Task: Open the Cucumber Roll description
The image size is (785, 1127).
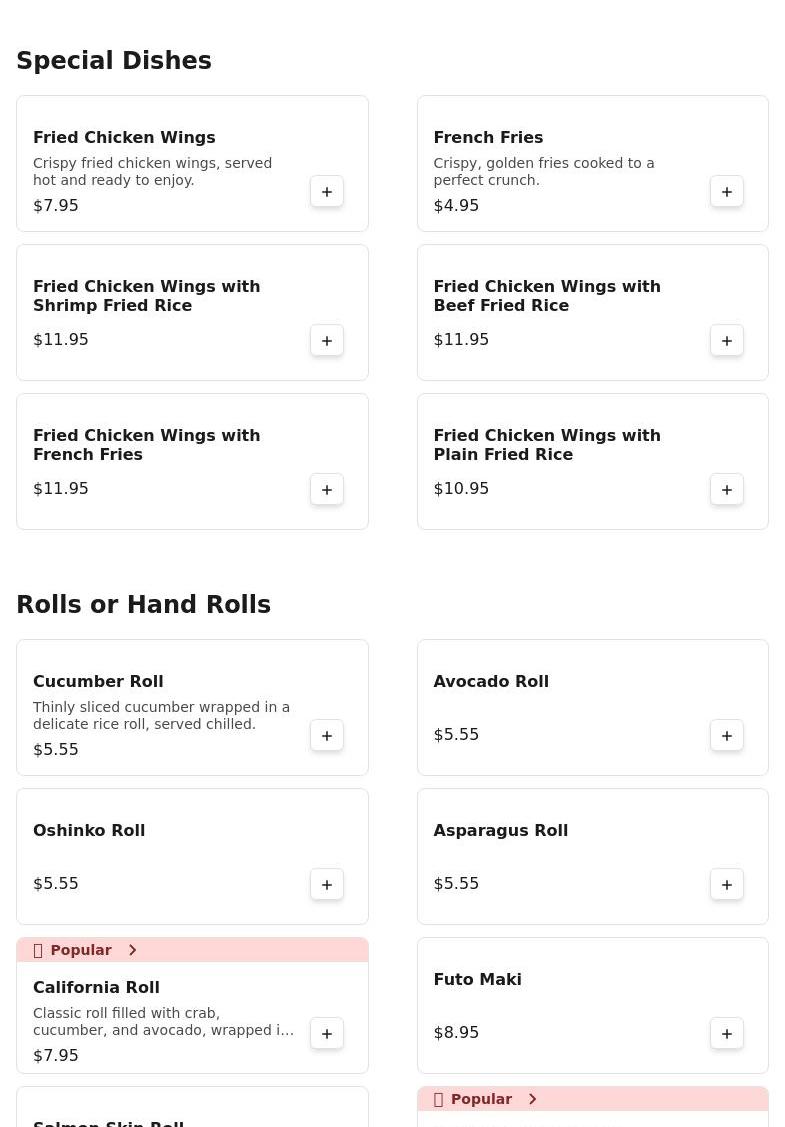Action: click(x=161, y=716)
